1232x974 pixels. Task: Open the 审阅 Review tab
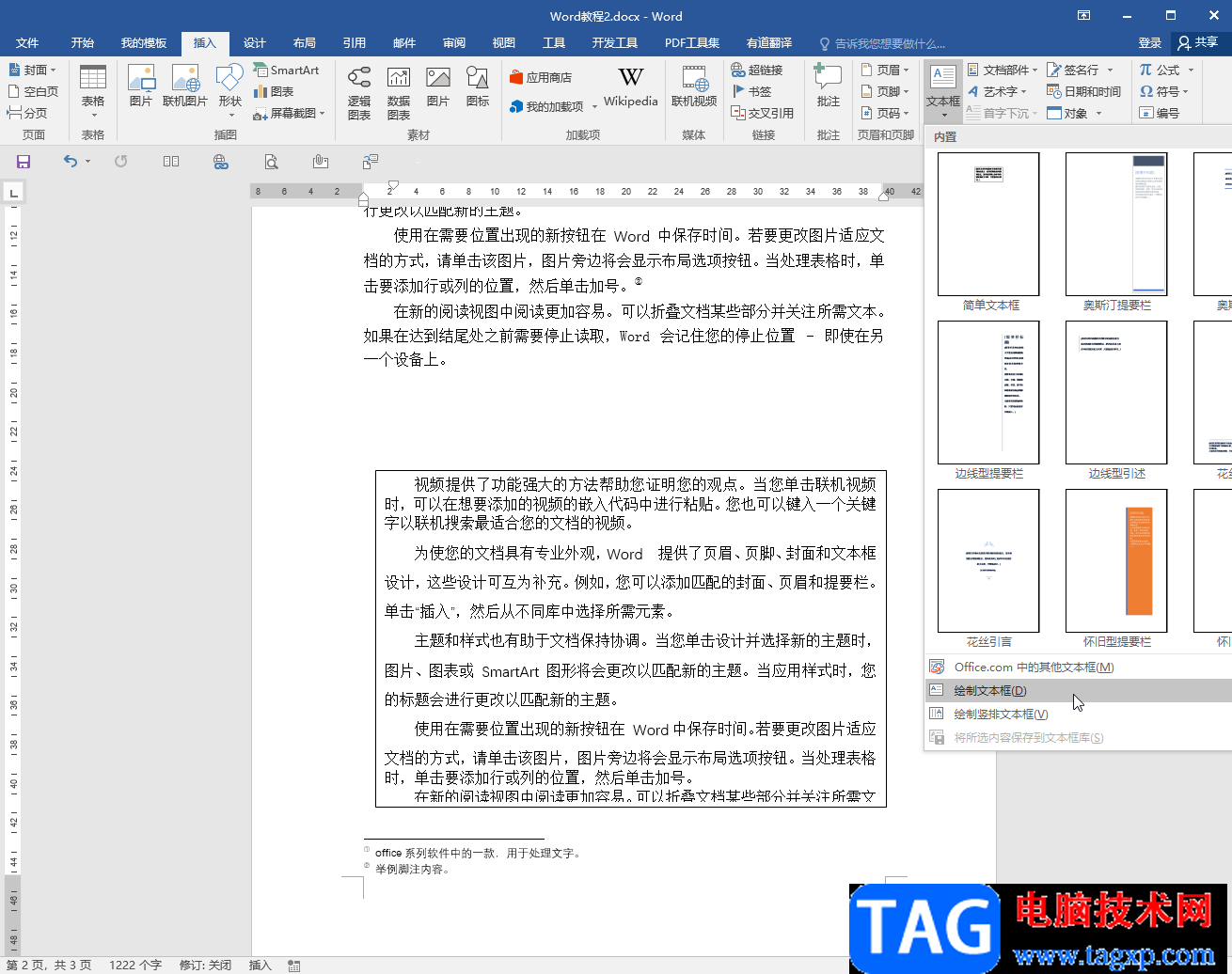click(454, 43)
